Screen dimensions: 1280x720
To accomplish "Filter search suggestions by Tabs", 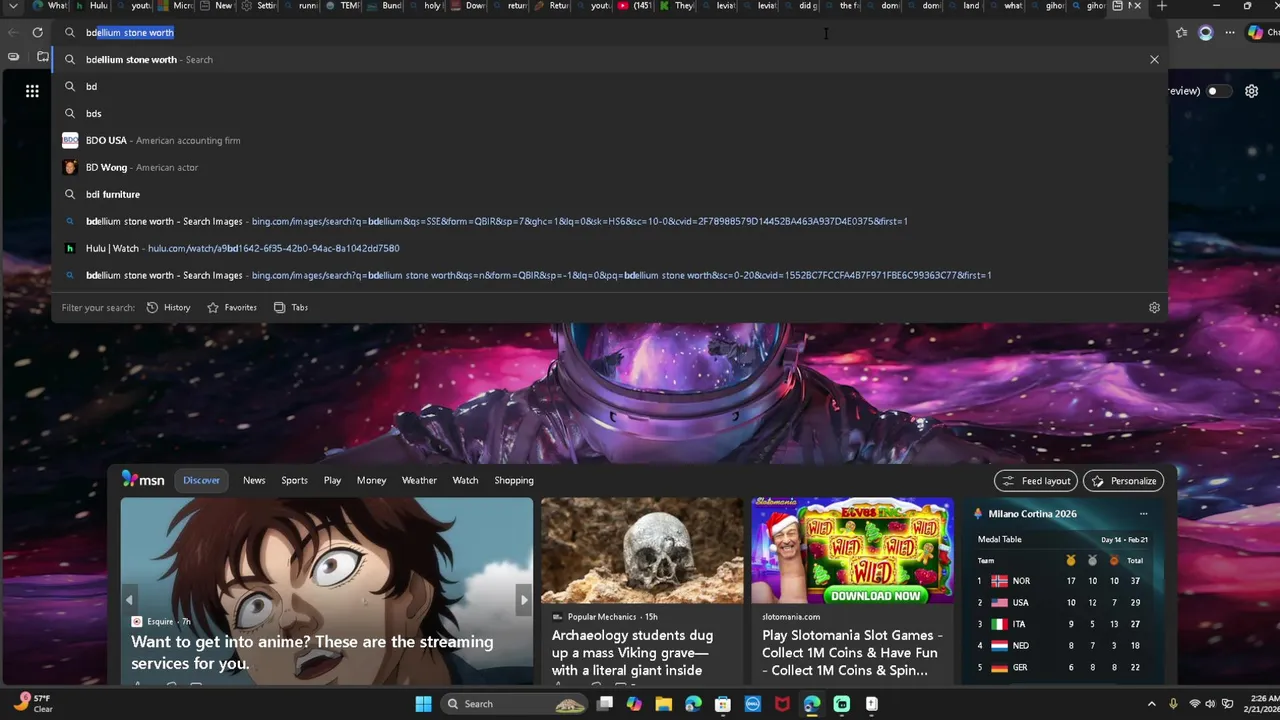I will [x=291, y=307].
